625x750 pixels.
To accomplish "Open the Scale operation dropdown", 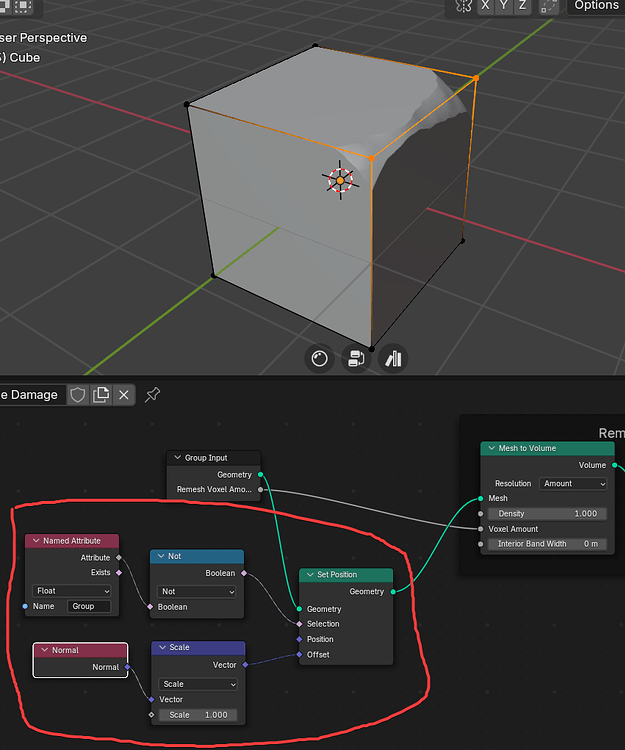I will click(x=198, y=684).
